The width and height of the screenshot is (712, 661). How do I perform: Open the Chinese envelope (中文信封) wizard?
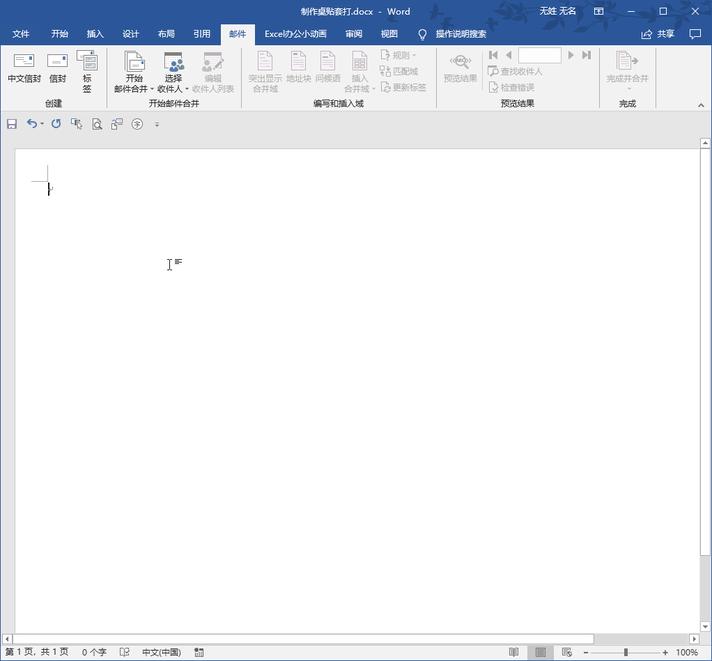(24, 68)
